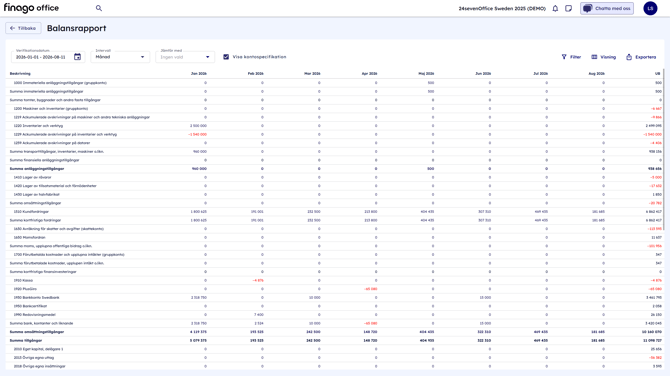Select row 1000 Immateriella anläggningstillgångar (gruppkonto)

pos(335,83)
